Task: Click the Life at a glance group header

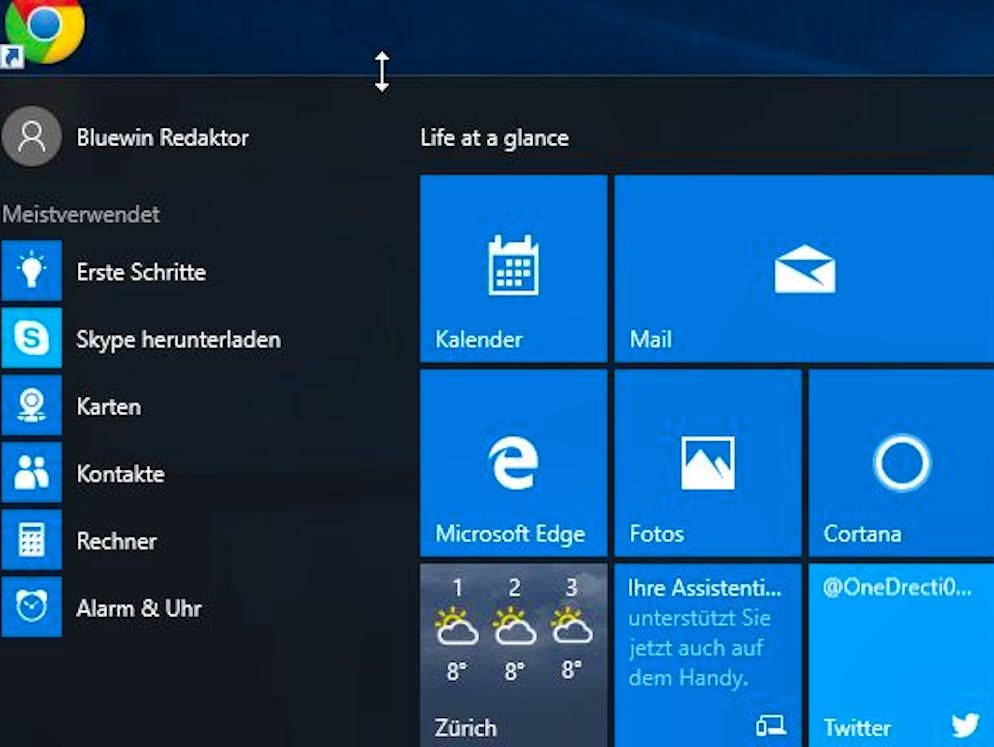Action: pos(494,138)
